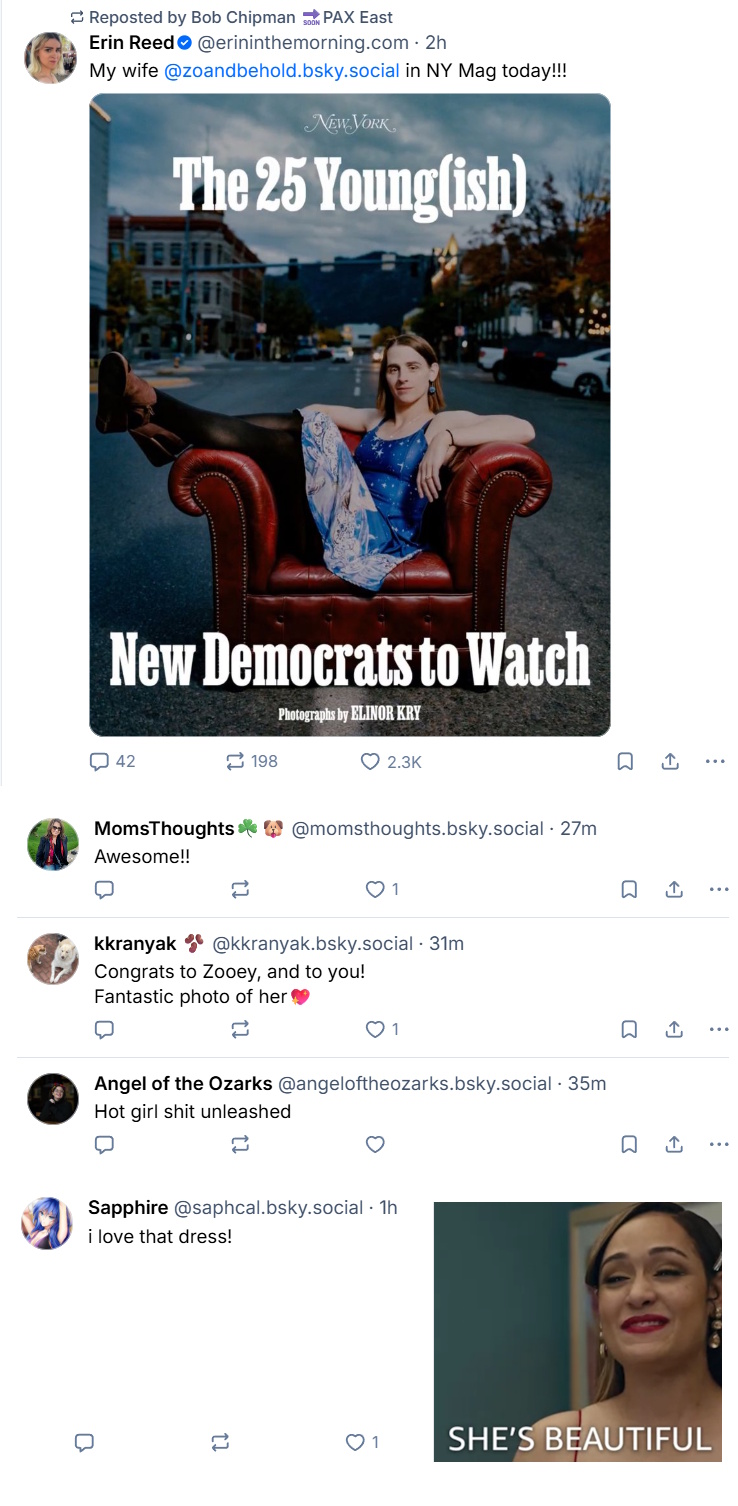Share Erin Reed's post
738x1506 pixels.
[x=670, y=762]
